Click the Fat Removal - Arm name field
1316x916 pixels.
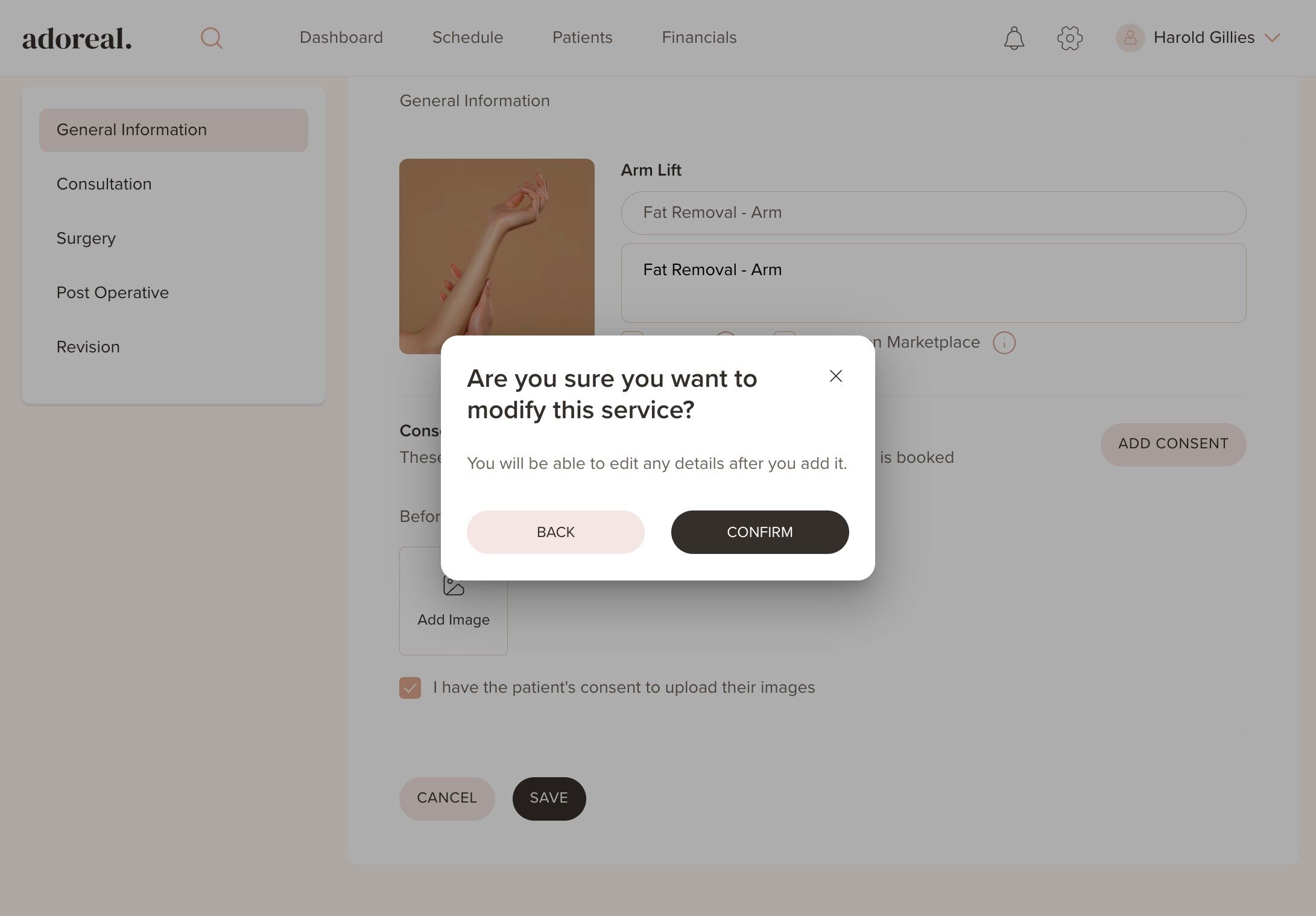click(934, 213)
